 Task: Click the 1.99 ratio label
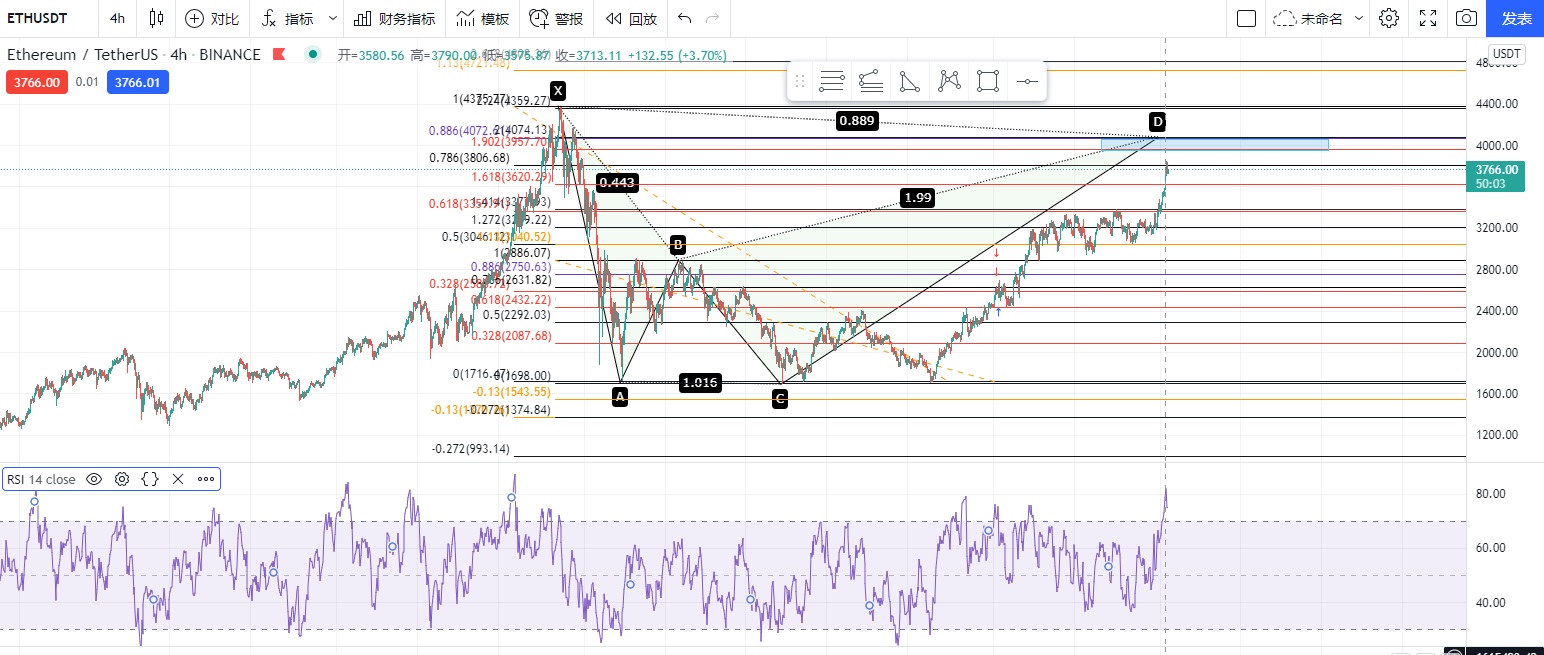[917, 198]
